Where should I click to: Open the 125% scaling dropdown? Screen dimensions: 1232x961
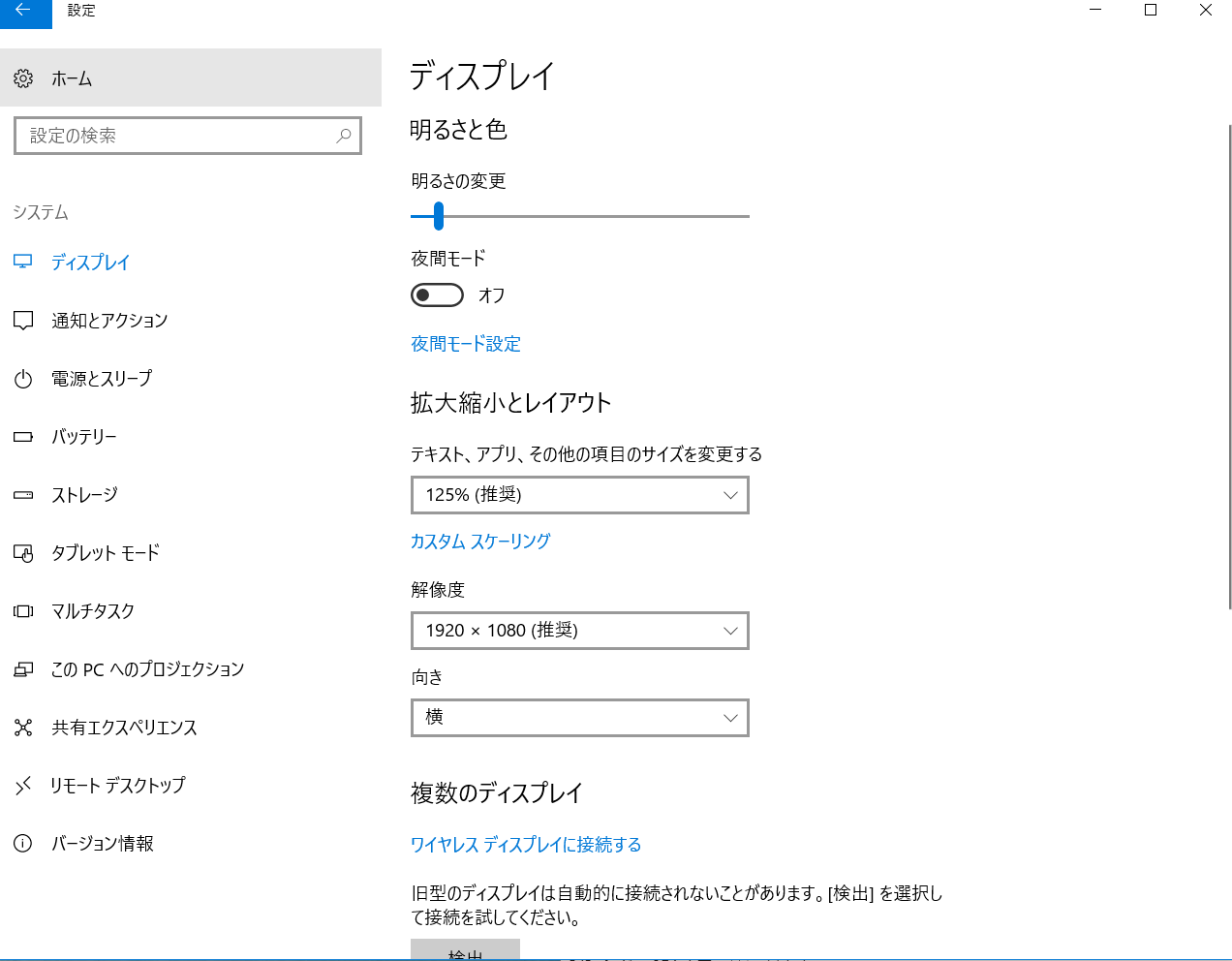pos(579,495)
